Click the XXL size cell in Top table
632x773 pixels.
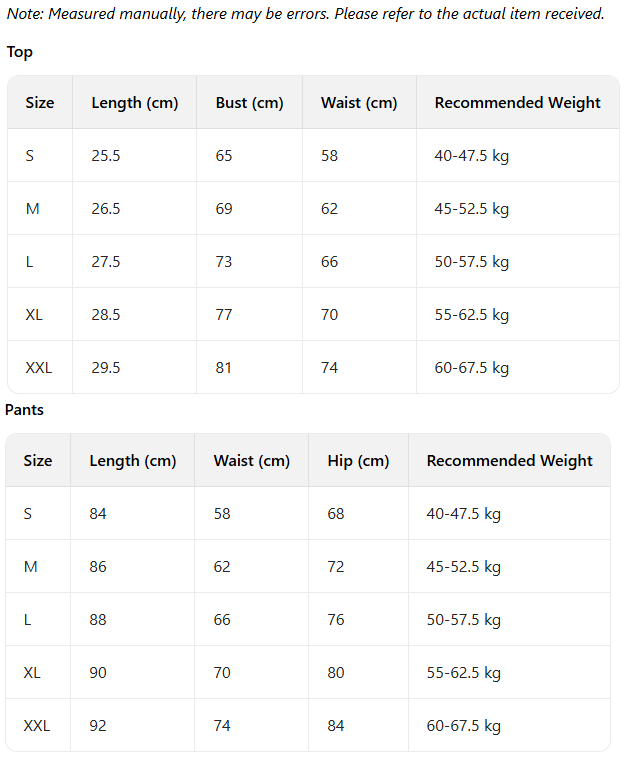click(x=39, y=368)
